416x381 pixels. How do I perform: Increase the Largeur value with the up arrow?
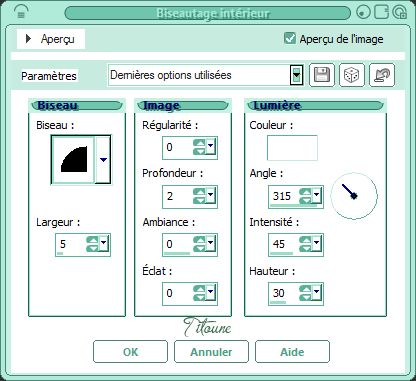click(92, 240)
